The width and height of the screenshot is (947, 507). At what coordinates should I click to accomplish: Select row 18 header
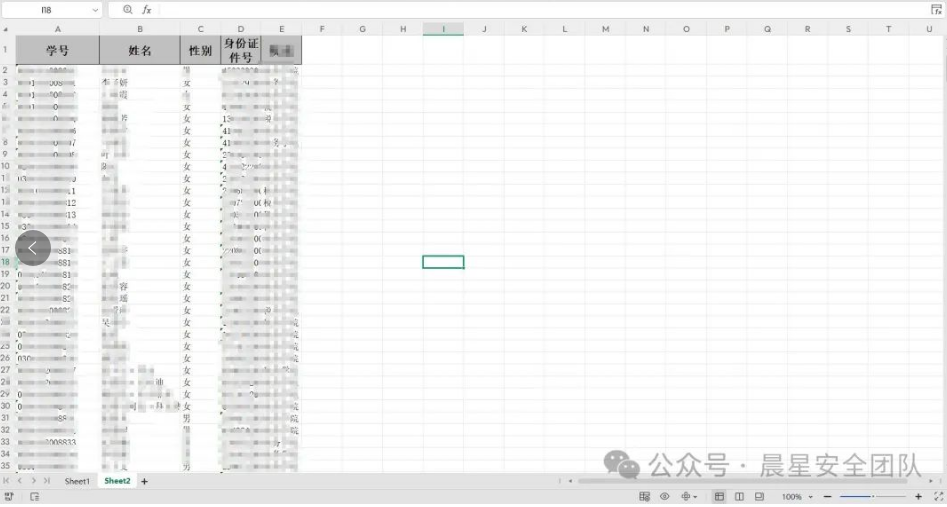(x=5, y=262)
